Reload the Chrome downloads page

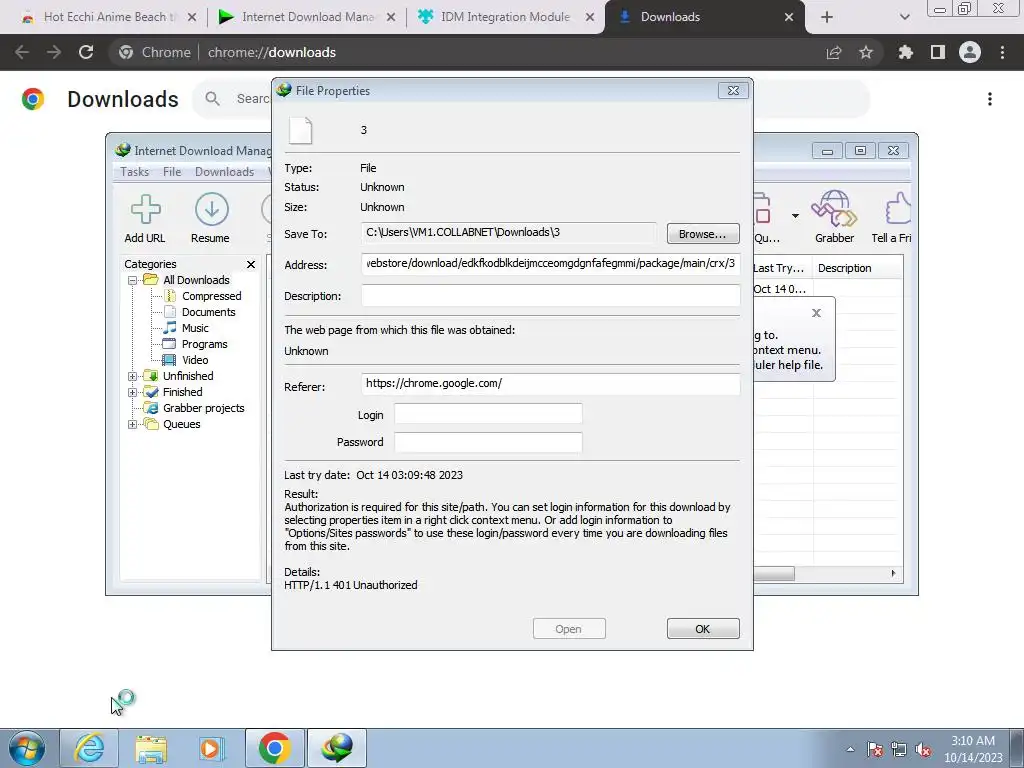(86, 52)
